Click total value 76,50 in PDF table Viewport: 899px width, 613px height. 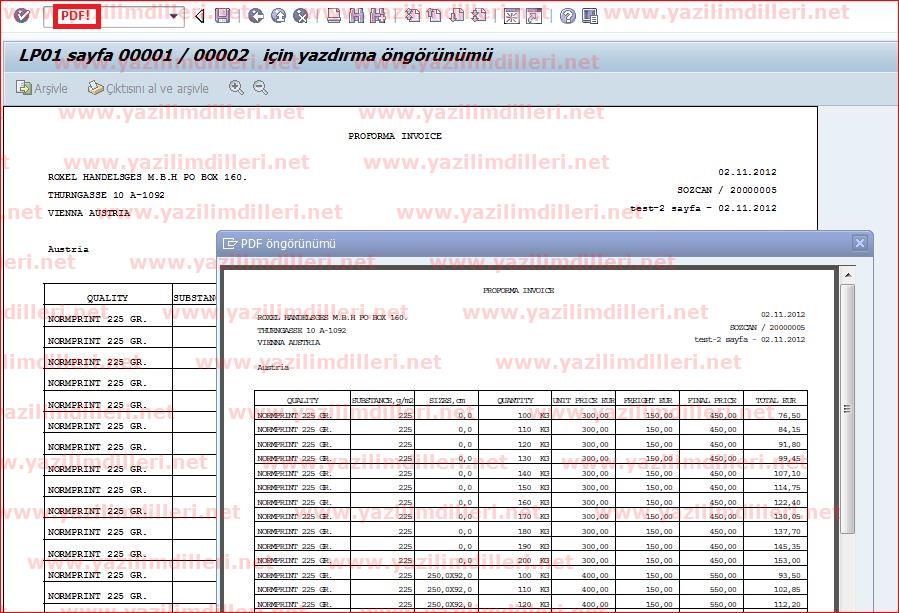789,415
